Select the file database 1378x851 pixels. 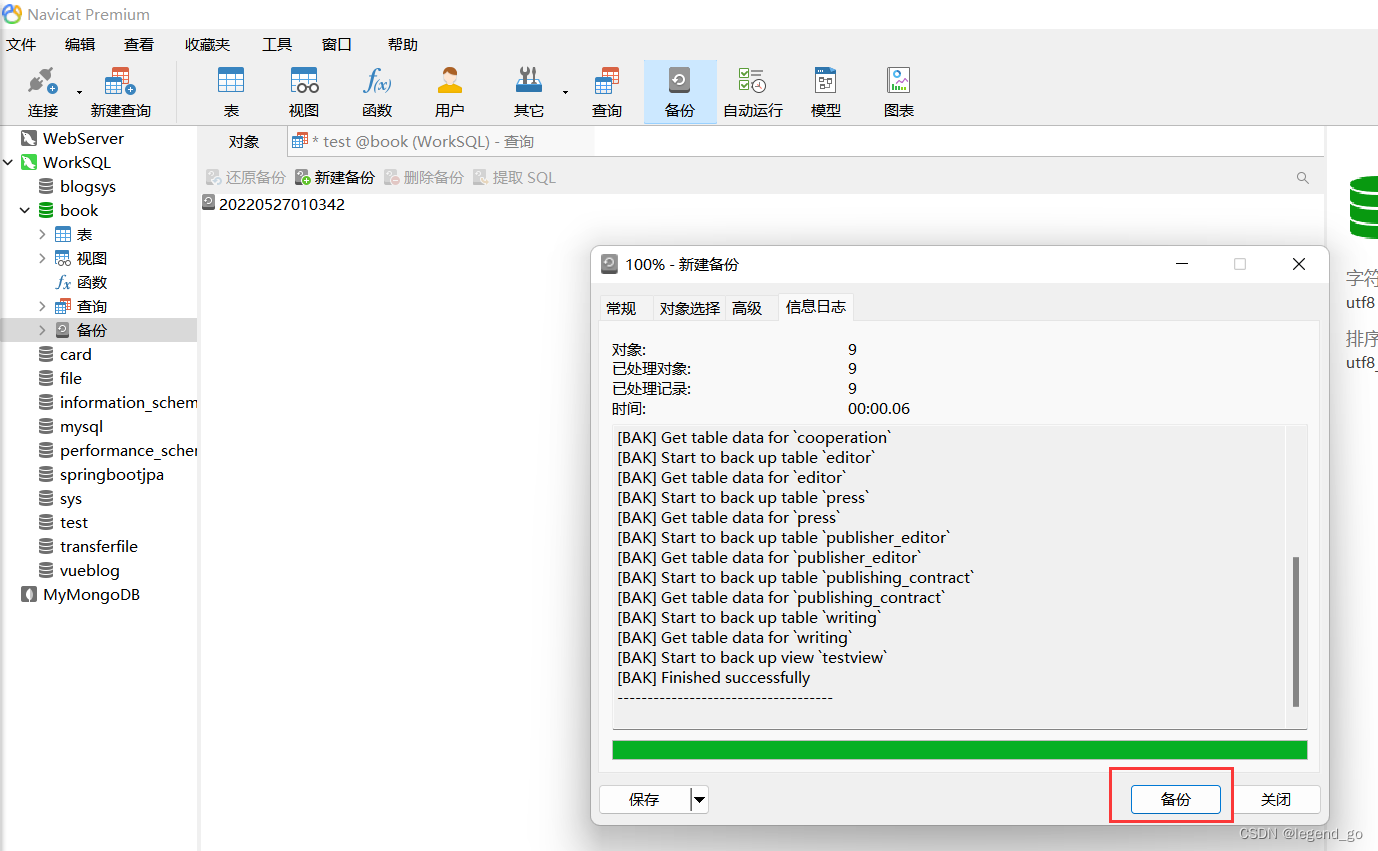(x=70, y=378)
